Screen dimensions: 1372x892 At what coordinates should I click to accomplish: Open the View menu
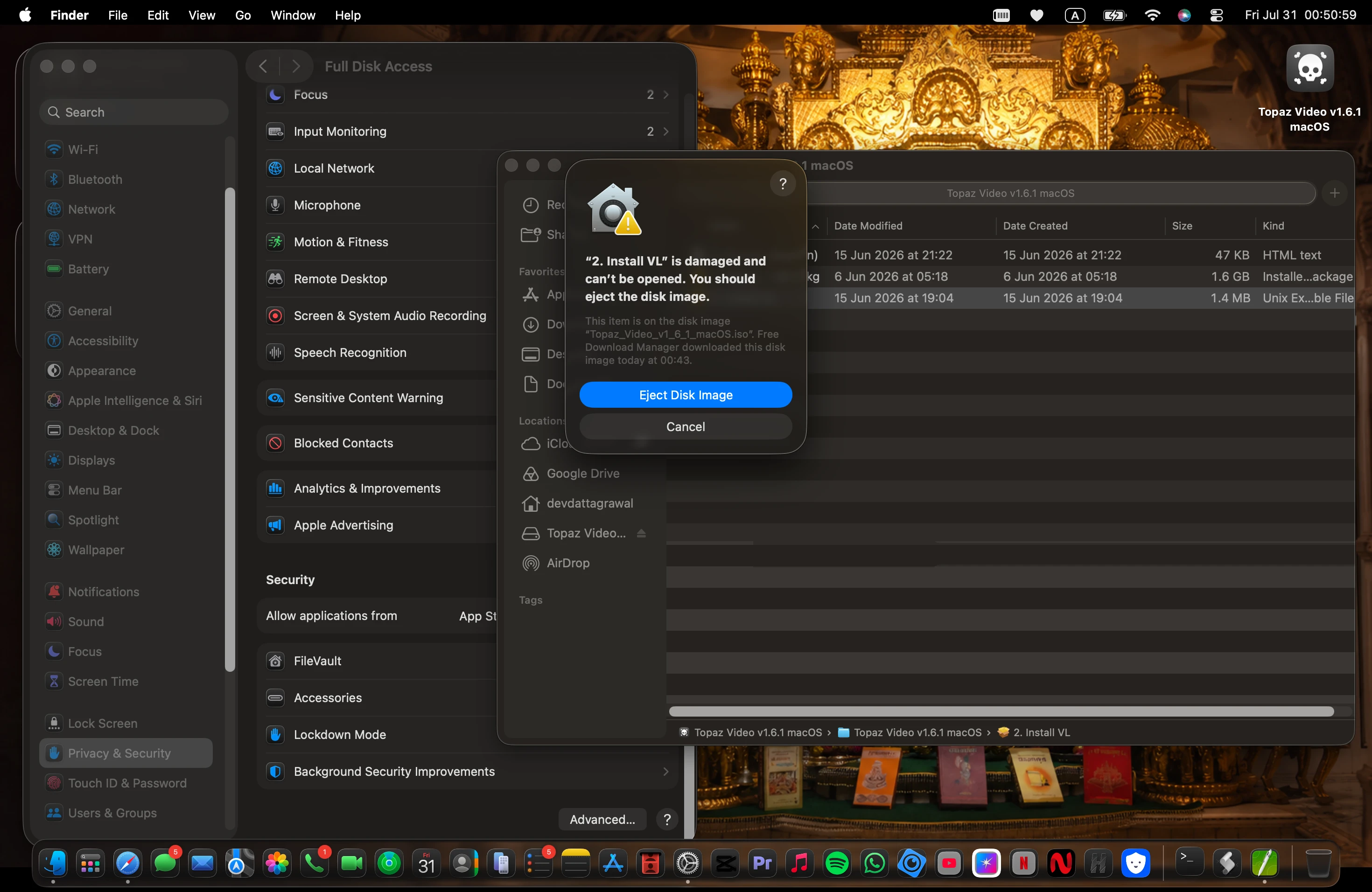pyautogui.click(x=201, y=15)
